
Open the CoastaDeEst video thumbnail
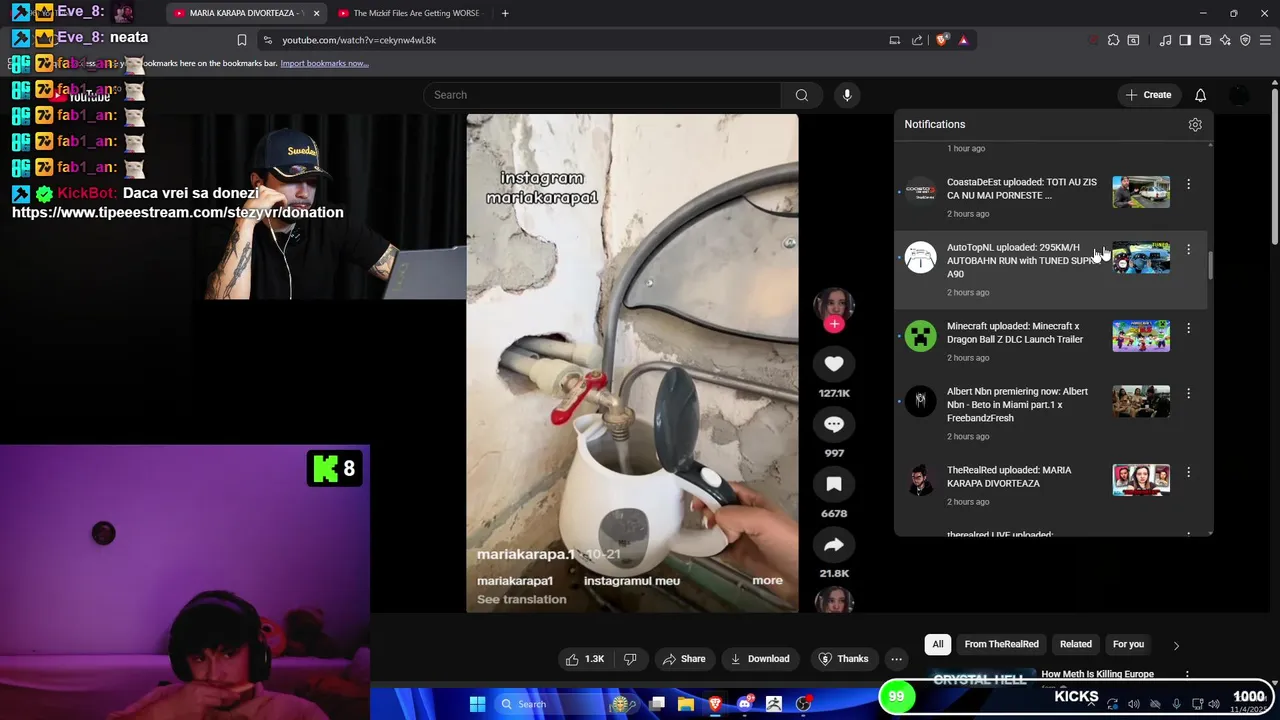tap(1141, 192)
